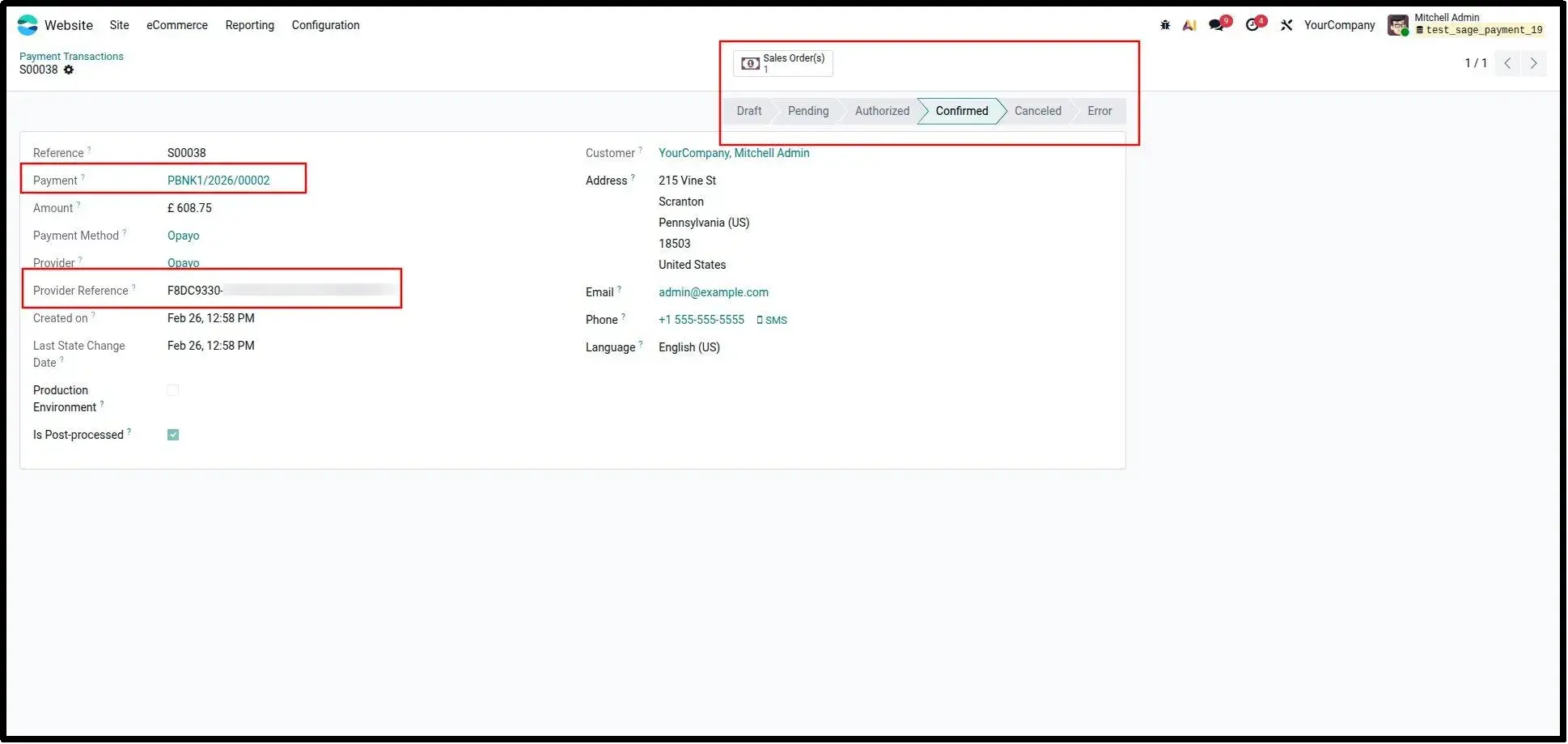The height and width of the screenshot is (744, 1568).
Task: Select the Canceled status stage
Action: [1038, 111]
